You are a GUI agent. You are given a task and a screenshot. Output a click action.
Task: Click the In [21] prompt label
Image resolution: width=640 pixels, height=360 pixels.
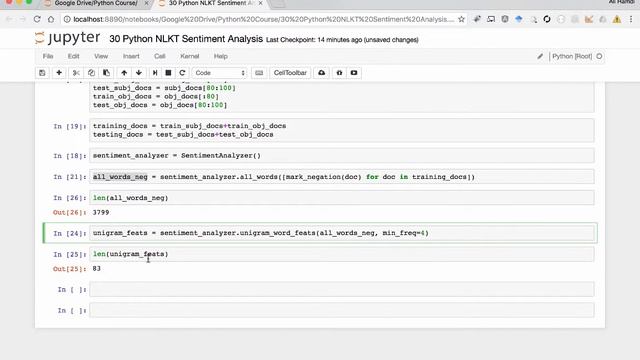click(x=70, y=177)
